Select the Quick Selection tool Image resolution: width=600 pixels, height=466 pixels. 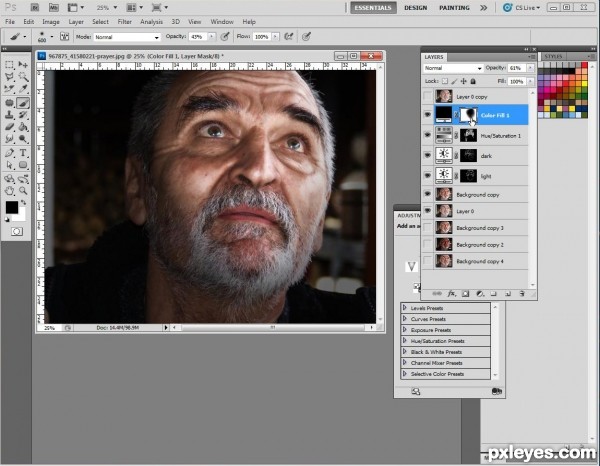[x=23, y=77]
